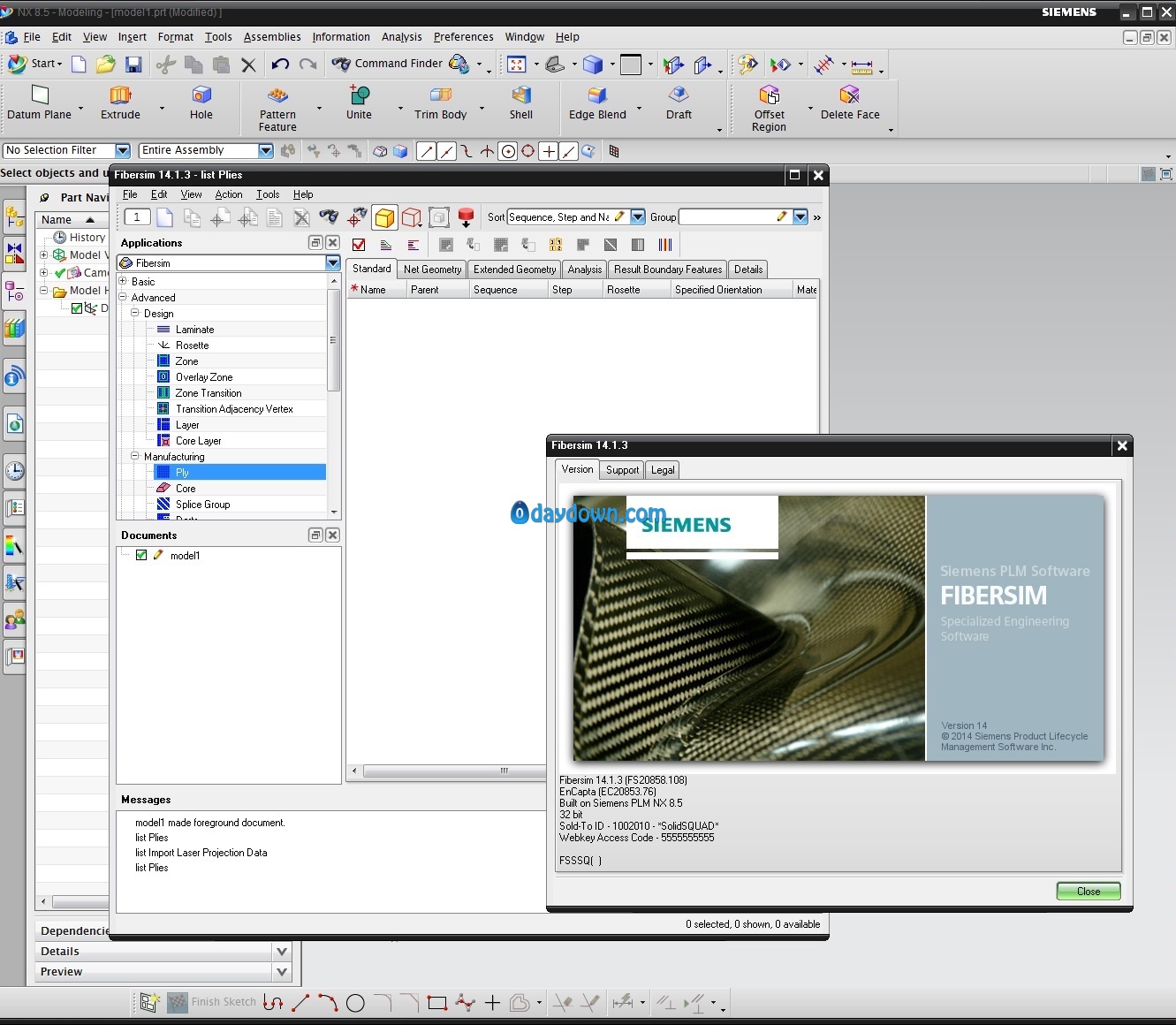
Task: Select the Unite boolean tool
Action: [359, 102]
